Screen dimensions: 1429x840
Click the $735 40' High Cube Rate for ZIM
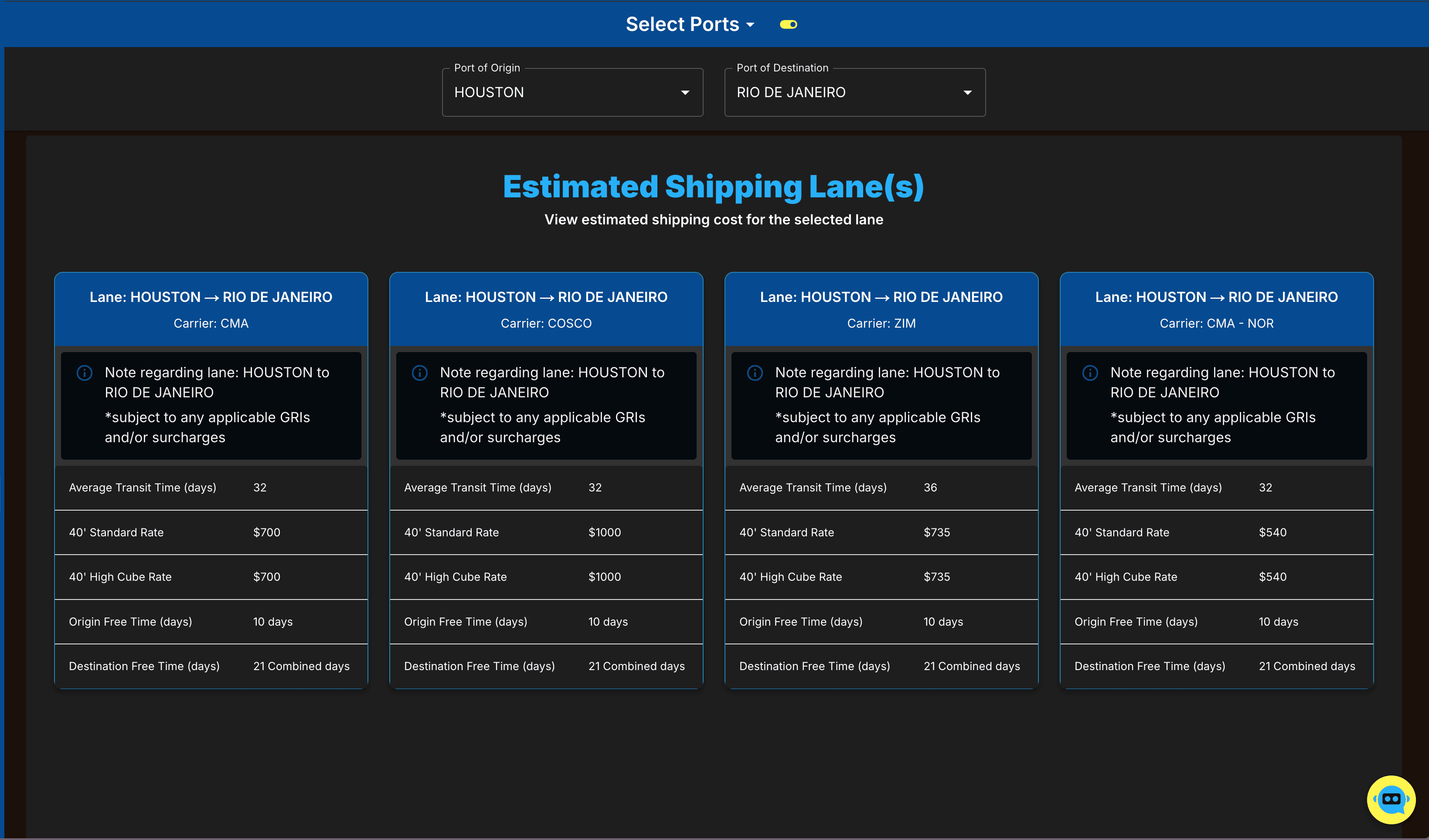(x=937, y=577)
